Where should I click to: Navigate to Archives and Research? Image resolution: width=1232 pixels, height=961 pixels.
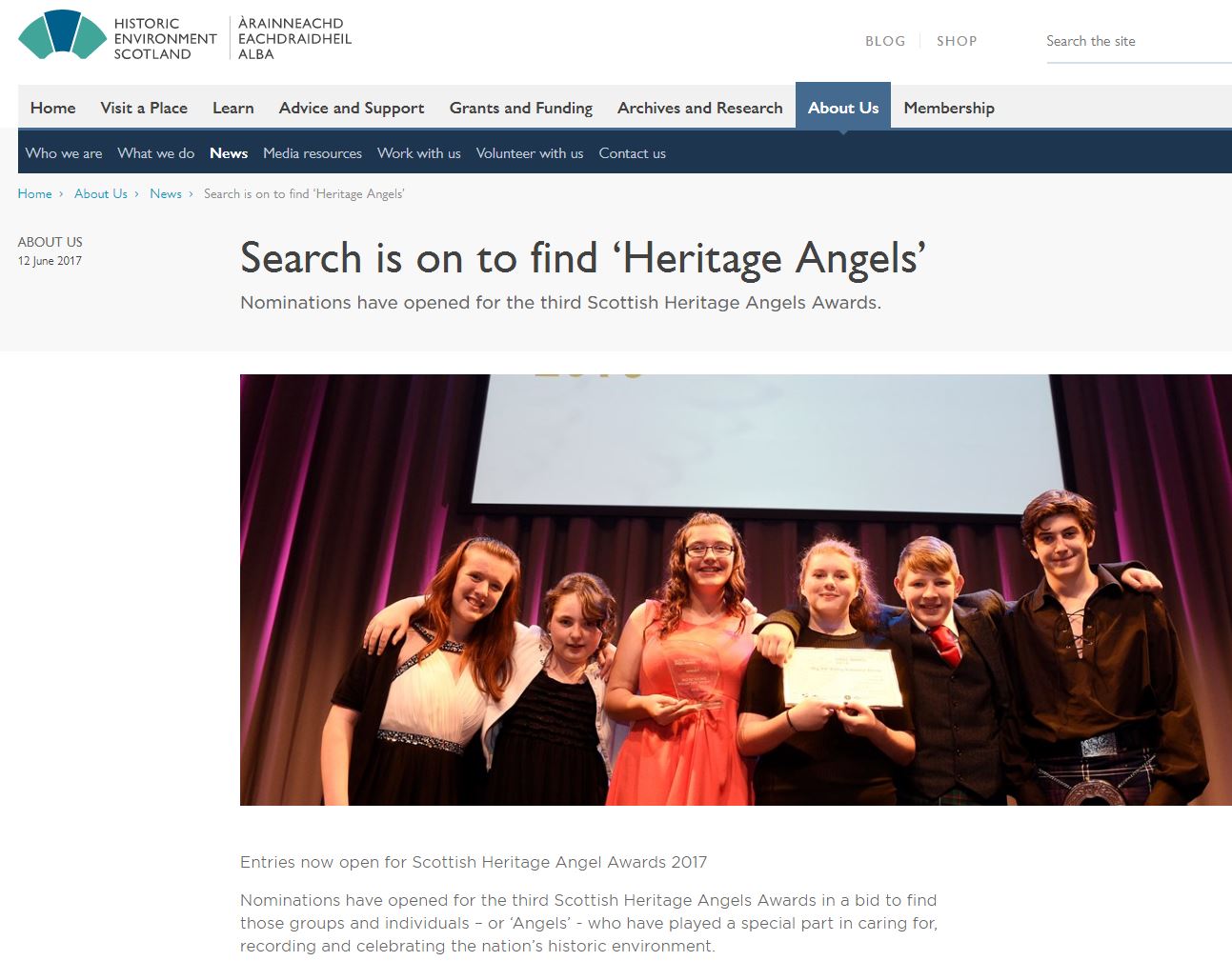[699, 108]
